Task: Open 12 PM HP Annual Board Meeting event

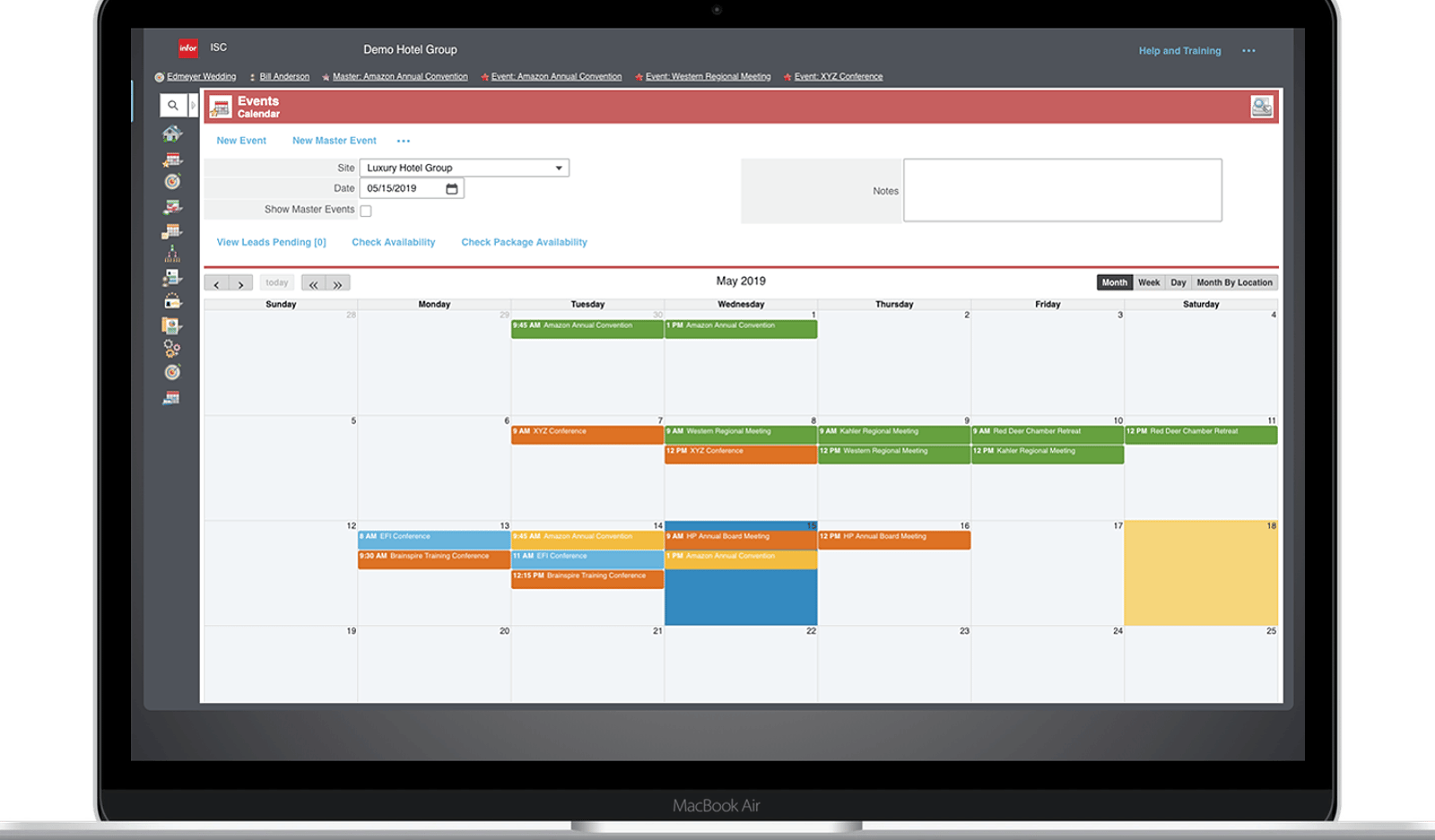Action: [894, 540]
